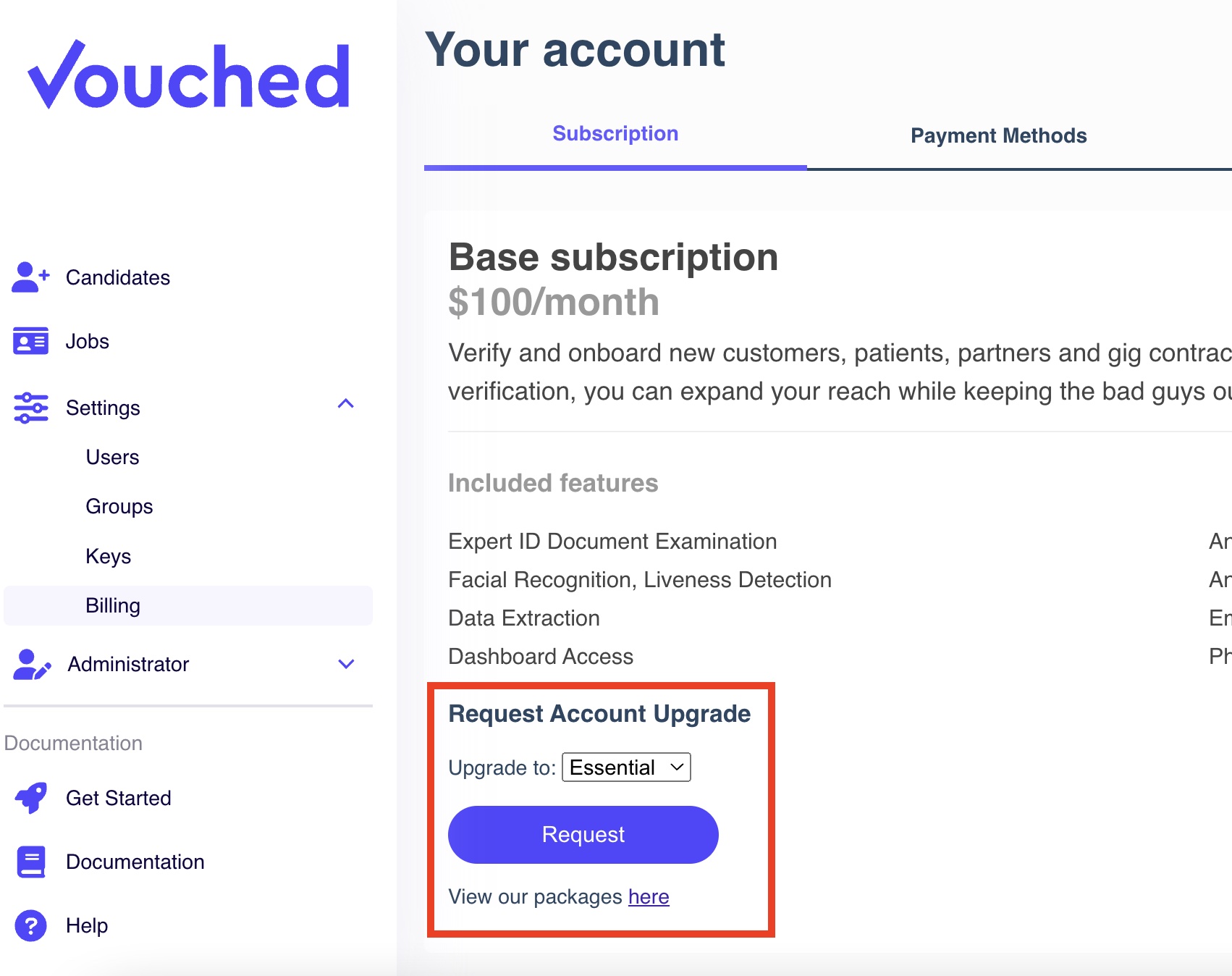This screenshot has height=976, width=1232.
Task: Open Jobs in the sidebar
Action: [x=88, y=341]
